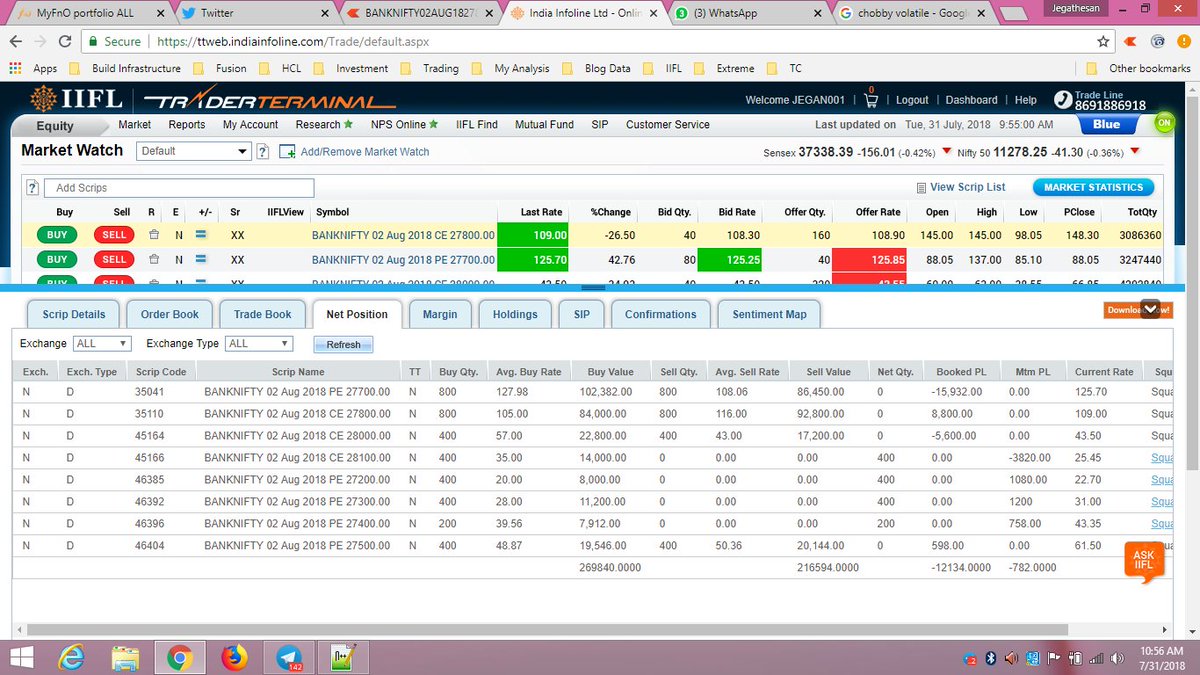This screenshot has width=1200, height=675.
Task: Focus the Add Scrips search field
Action: point(178,188)
